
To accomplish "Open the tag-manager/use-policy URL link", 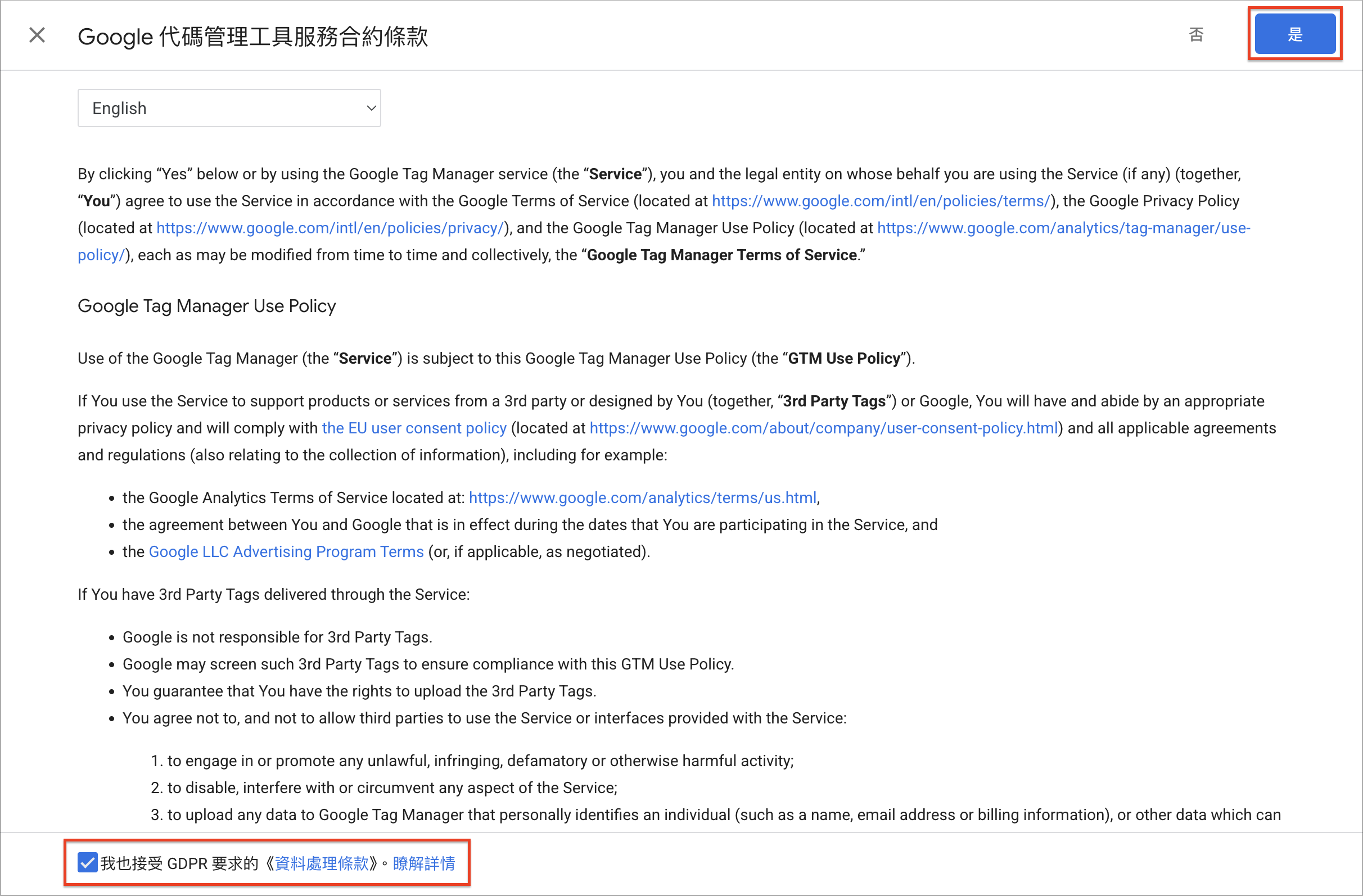I will tap(1063, 228).
